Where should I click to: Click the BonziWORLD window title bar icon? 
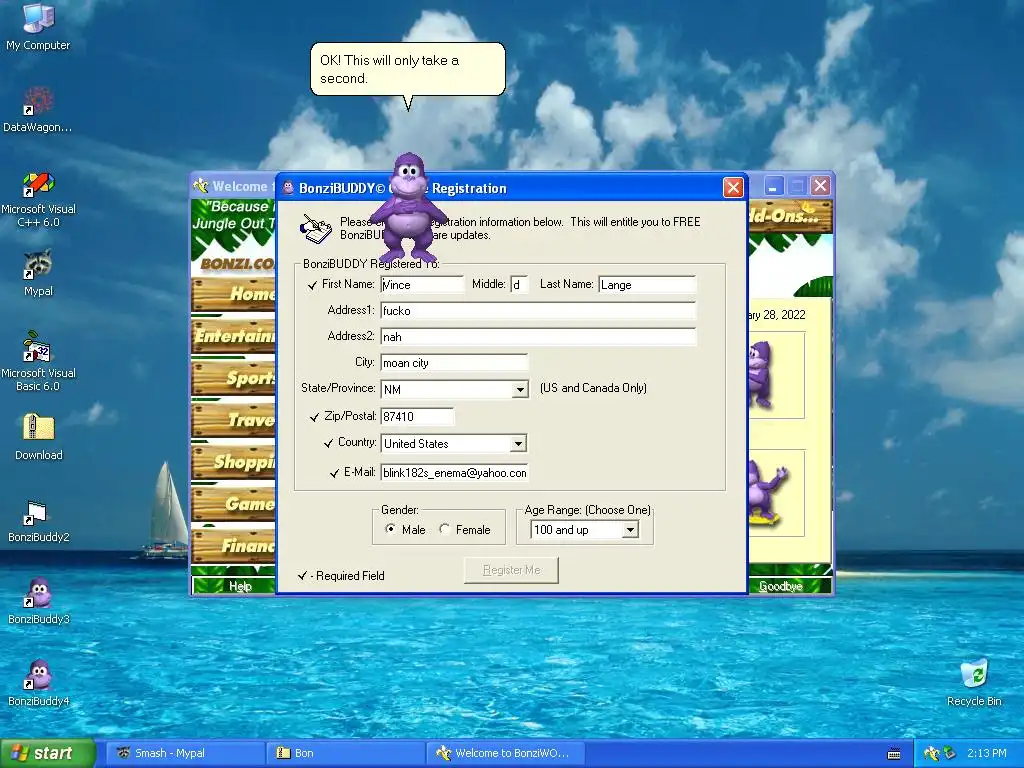(200, 186)
